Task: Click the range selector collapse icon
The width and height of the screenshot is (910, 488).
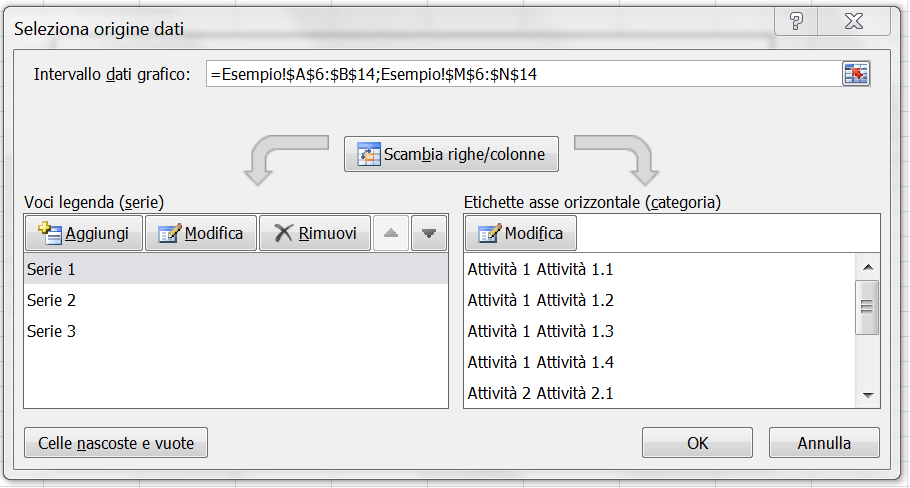Action: click(x=855, y=74)
